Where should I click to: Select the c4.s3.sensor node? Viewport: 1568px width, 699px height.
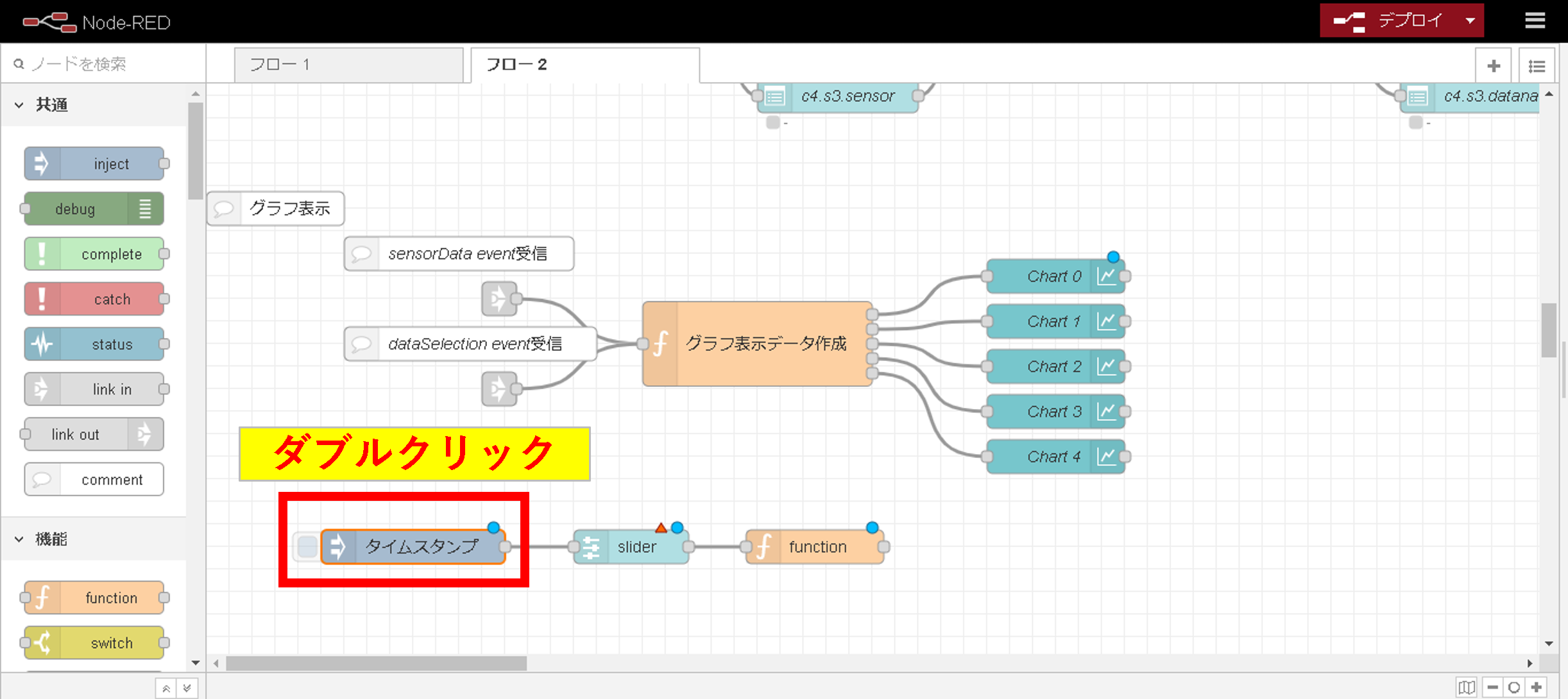(x=838, y=97)
